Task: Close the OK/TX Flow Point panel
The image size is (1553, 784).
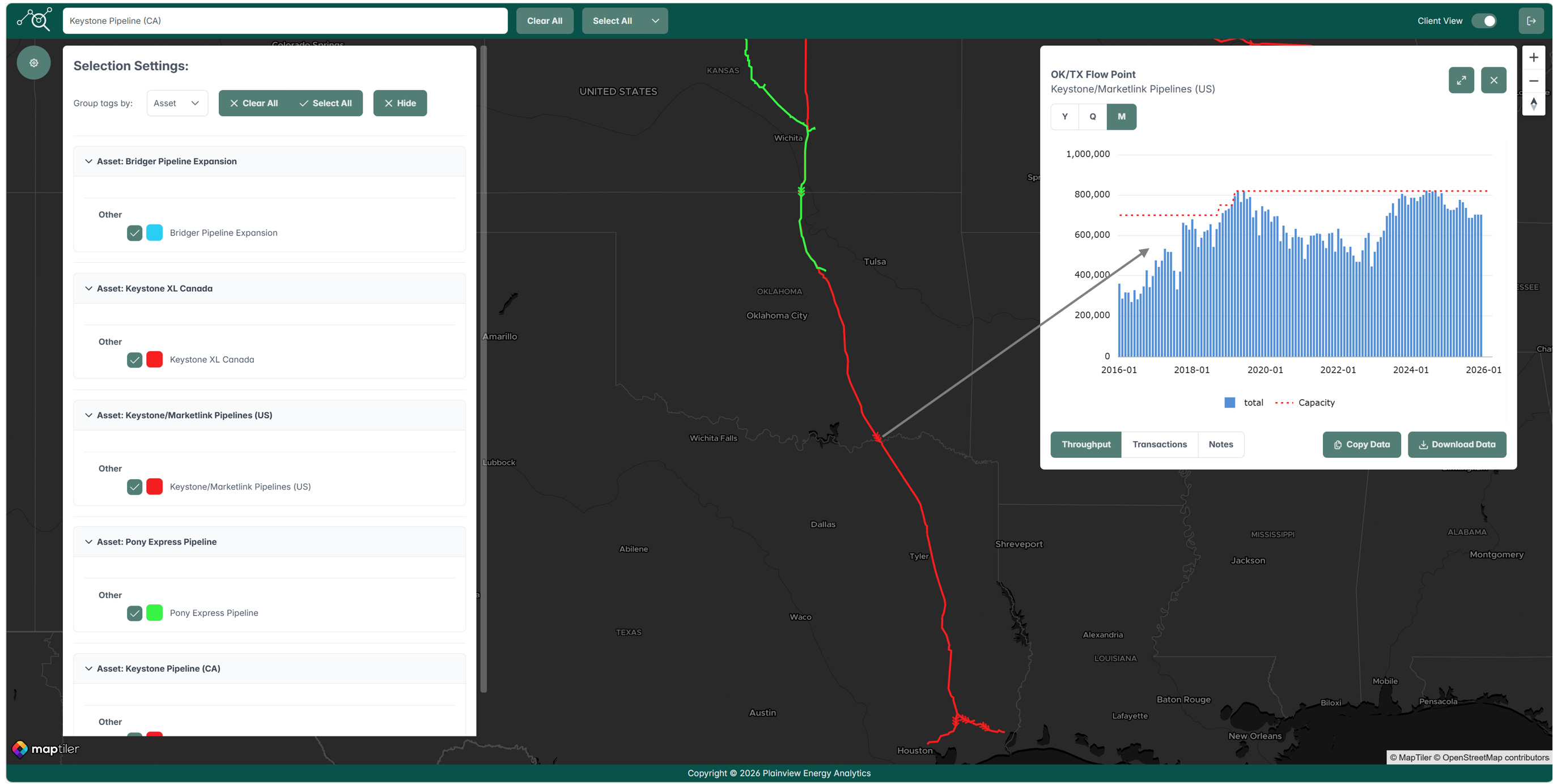Action: (1493, 80)
